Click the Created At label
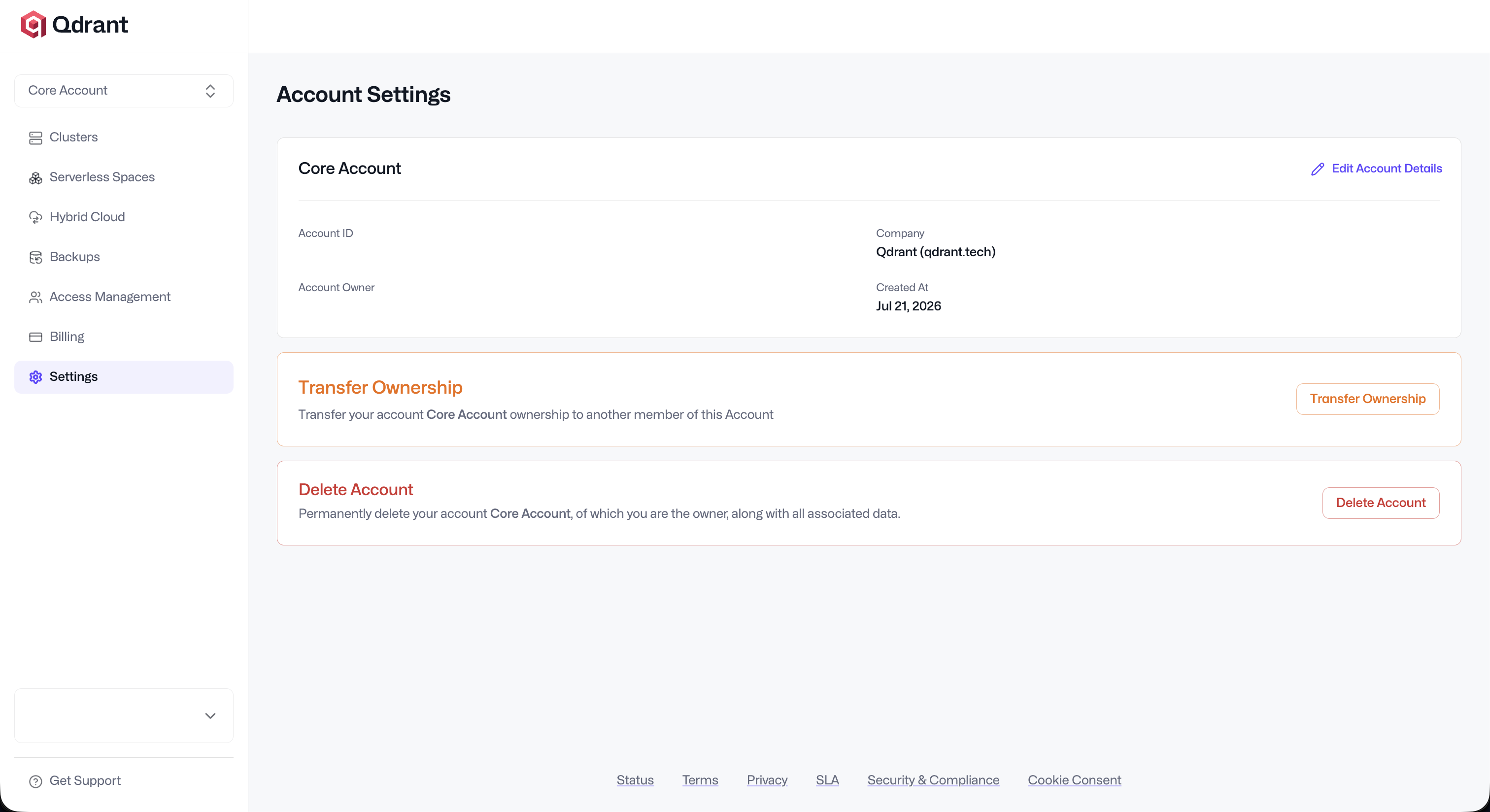The width and height of the screenshot is (1490, 812). click(902, 288)
